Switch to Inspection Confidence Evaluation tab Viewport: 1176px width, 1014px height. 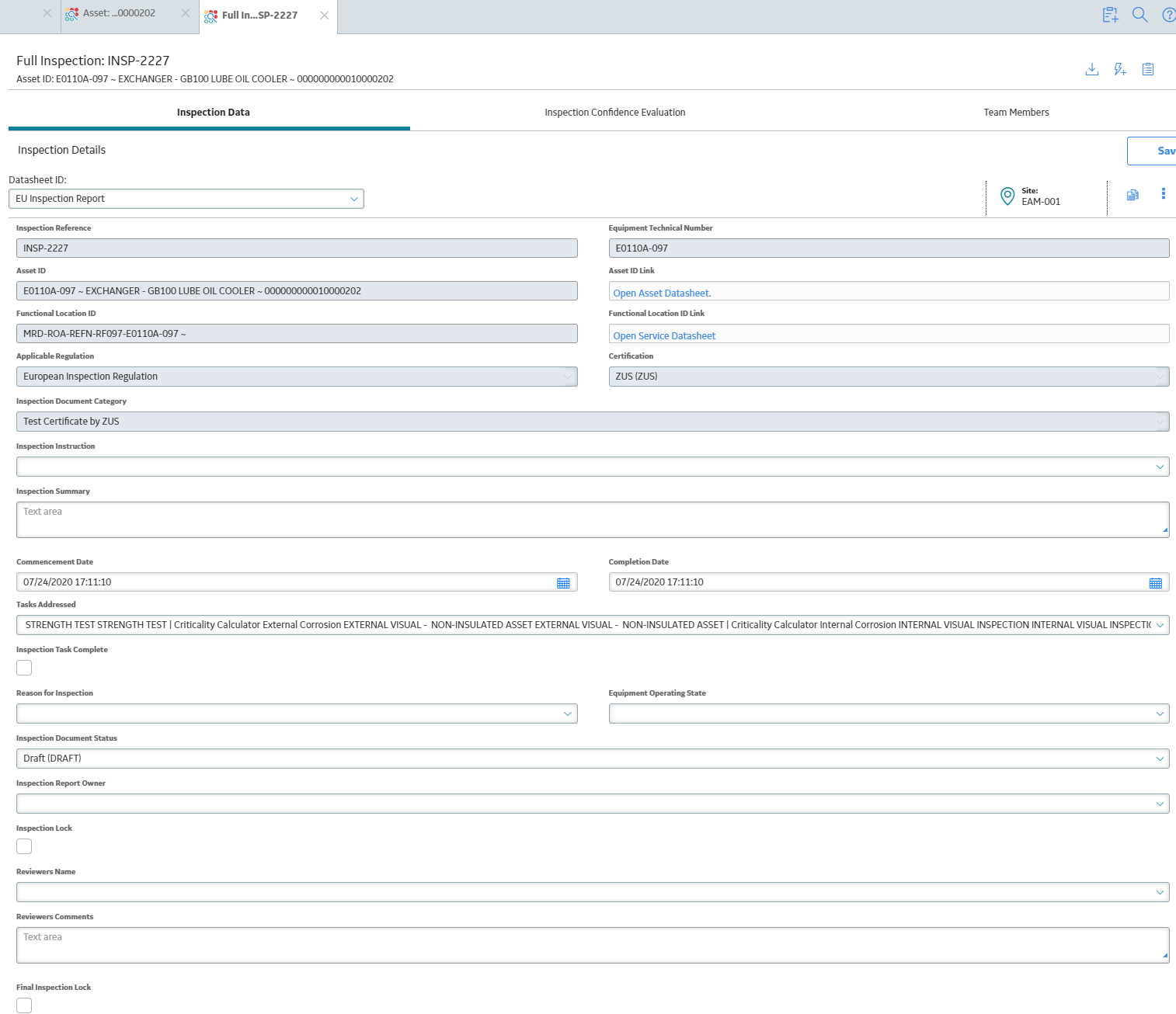pos(615,113)
